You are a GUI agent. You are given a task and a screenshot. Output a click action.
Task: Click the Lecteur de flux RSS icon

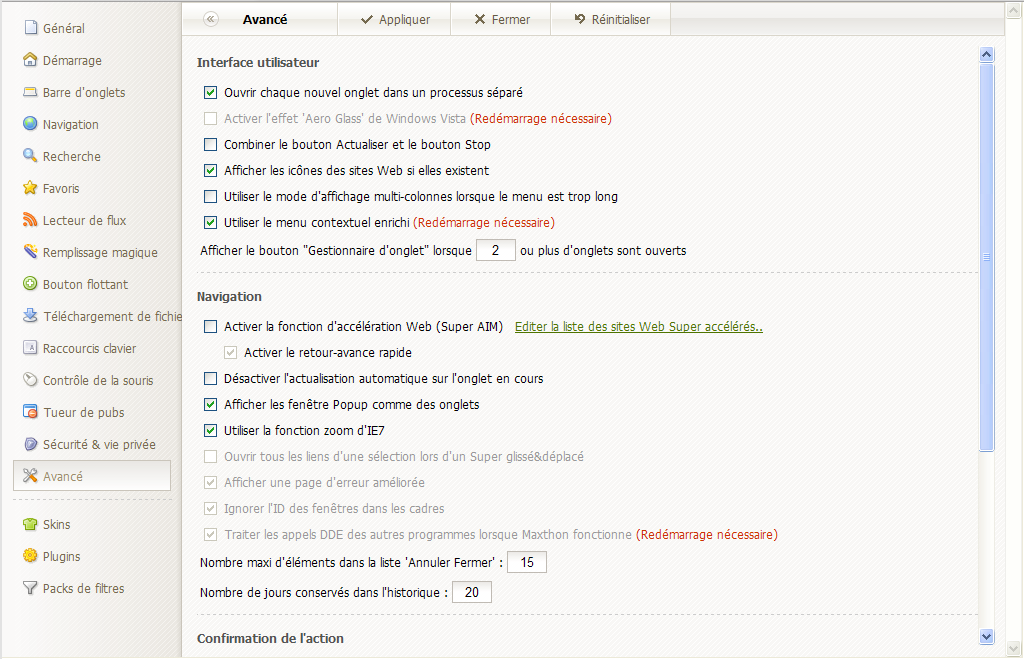pyautogui.click(x=30, y=219)
